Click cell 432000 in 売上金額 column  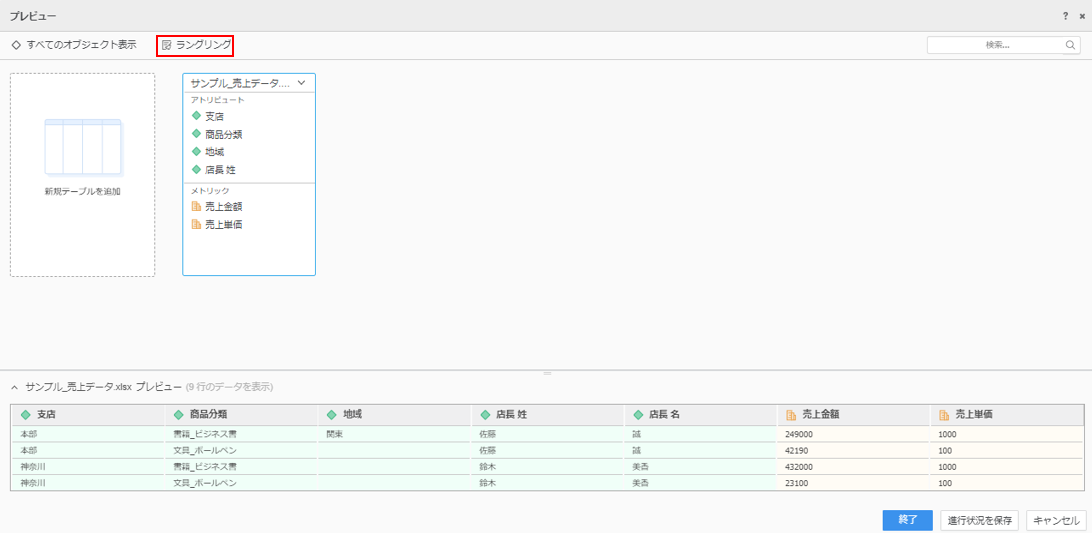pos(854,467)
